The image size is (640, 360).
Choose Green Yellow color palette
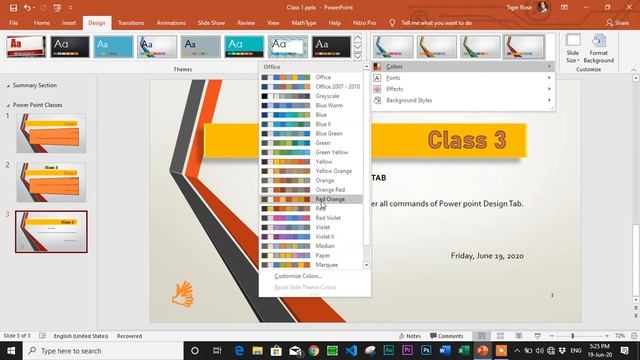(x=311, y=152)
